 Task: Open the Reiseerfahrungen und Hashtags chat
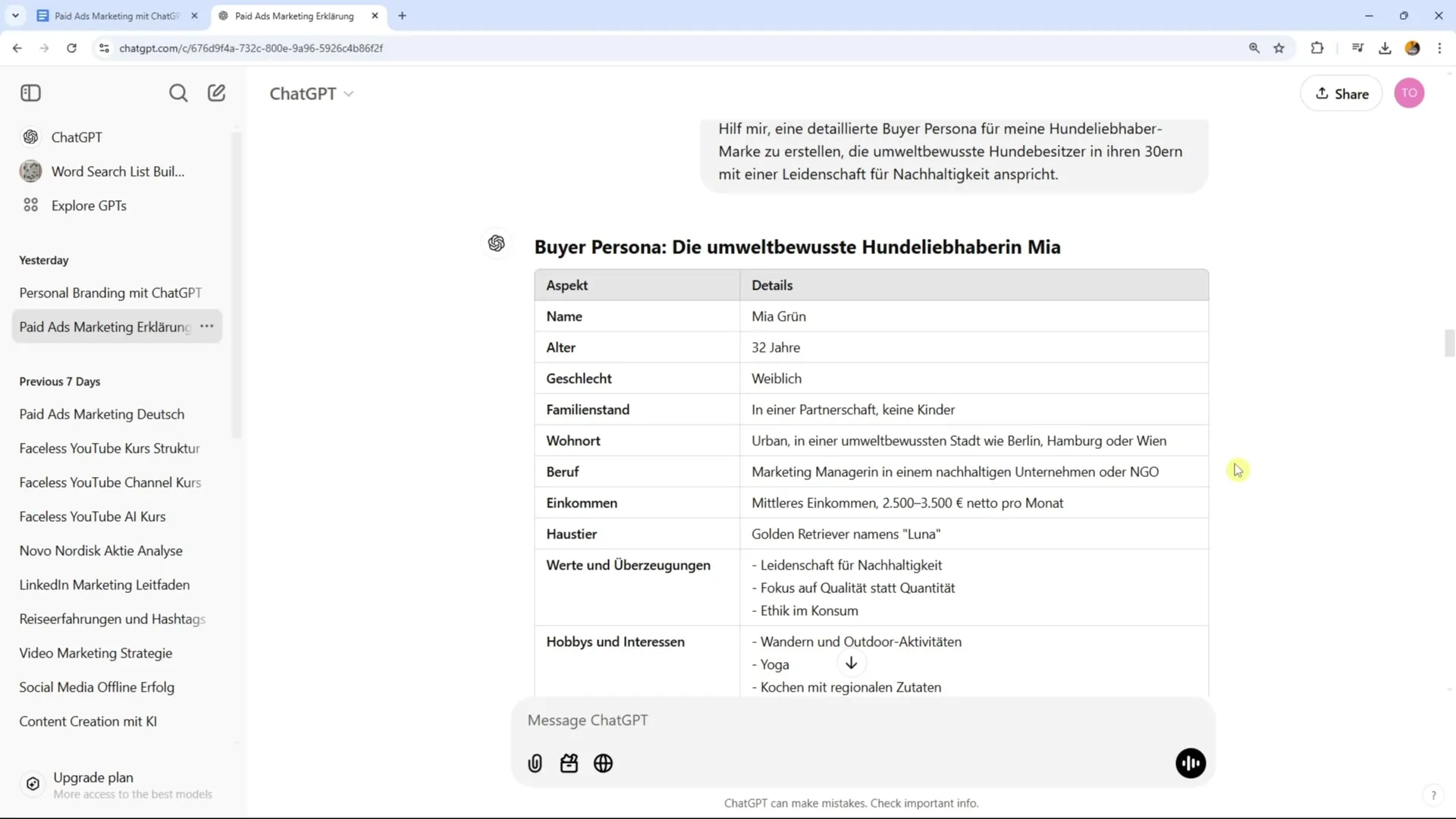point(118,619)
